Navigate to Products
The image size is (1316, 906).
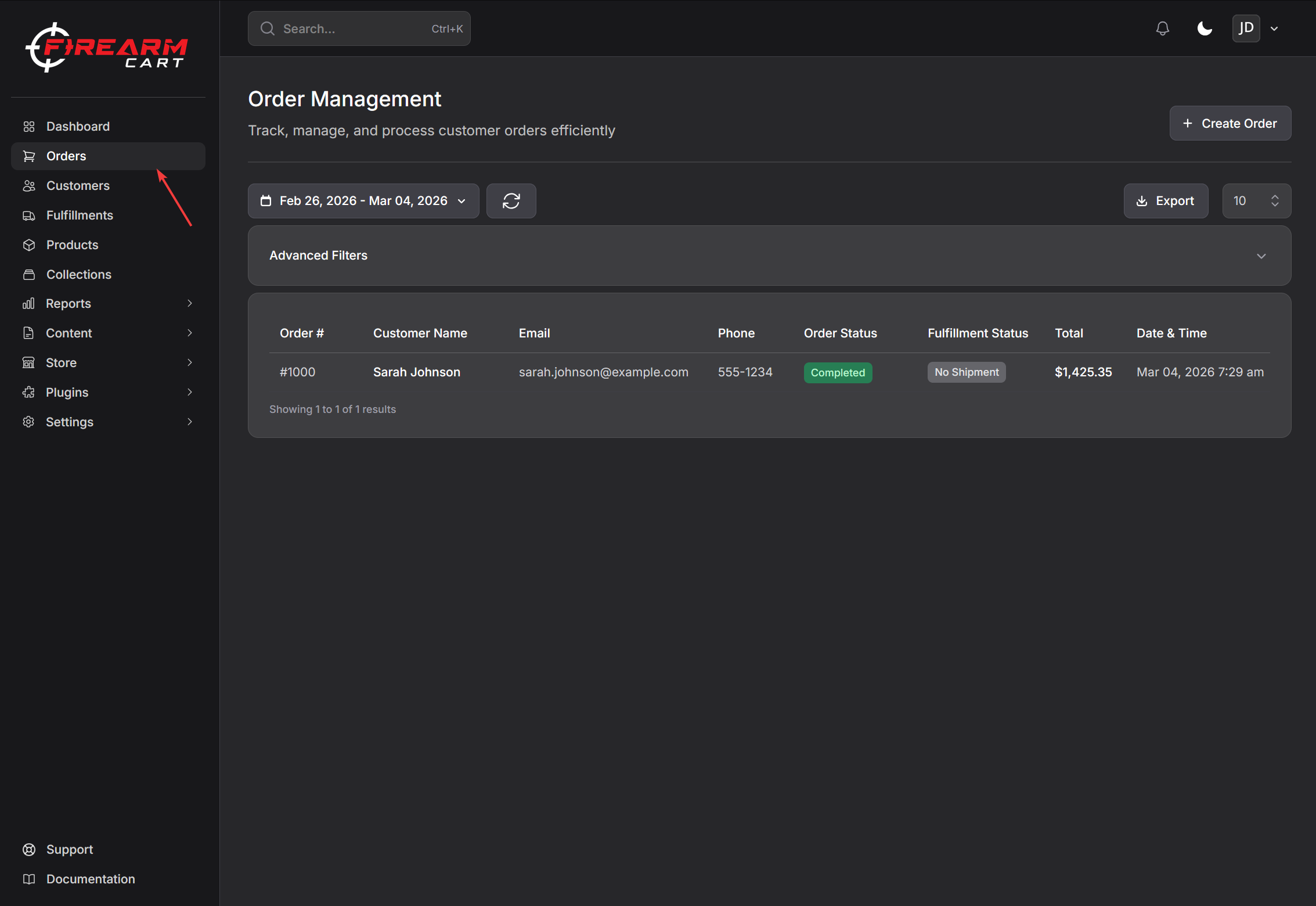[x=108, y=245]
